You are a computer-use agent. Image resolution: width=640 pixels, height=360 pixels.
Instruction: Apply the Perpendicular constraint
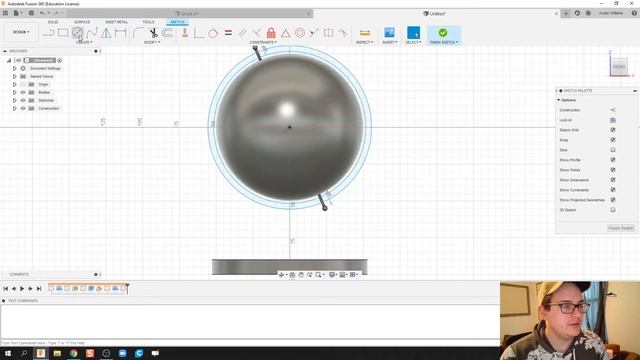point(257,33)
